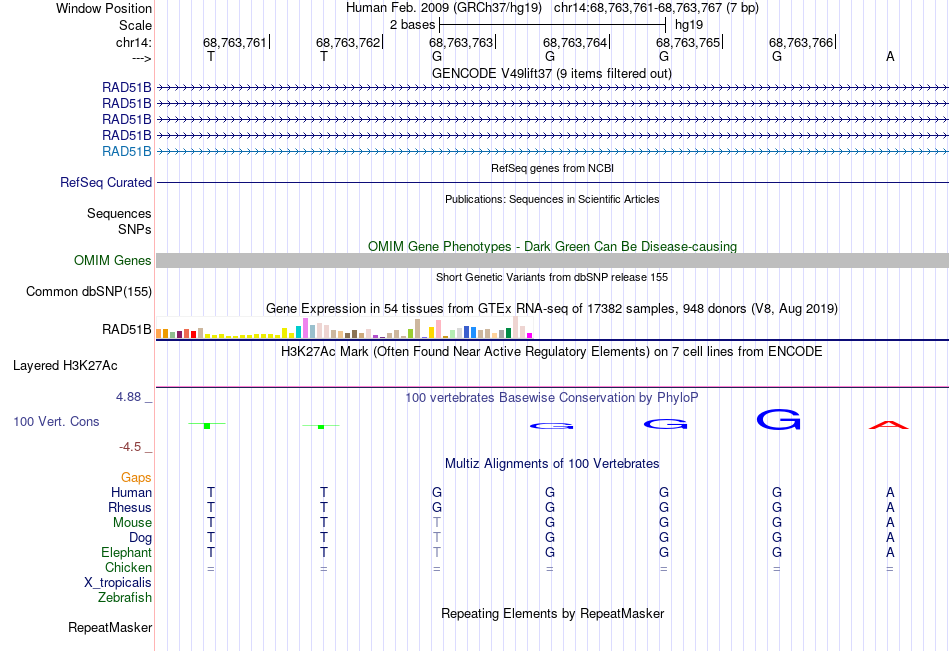Click the Dog species label
Screen dimensions: 950x651
click(140, 538)
